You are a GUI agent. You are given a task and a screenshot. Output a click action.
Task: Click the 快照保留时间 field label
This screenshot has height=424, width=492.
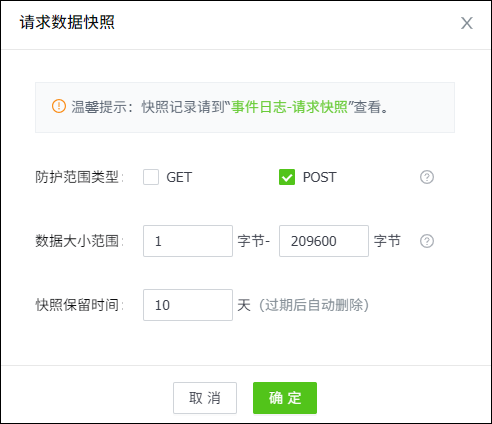(x=79, y=305)
